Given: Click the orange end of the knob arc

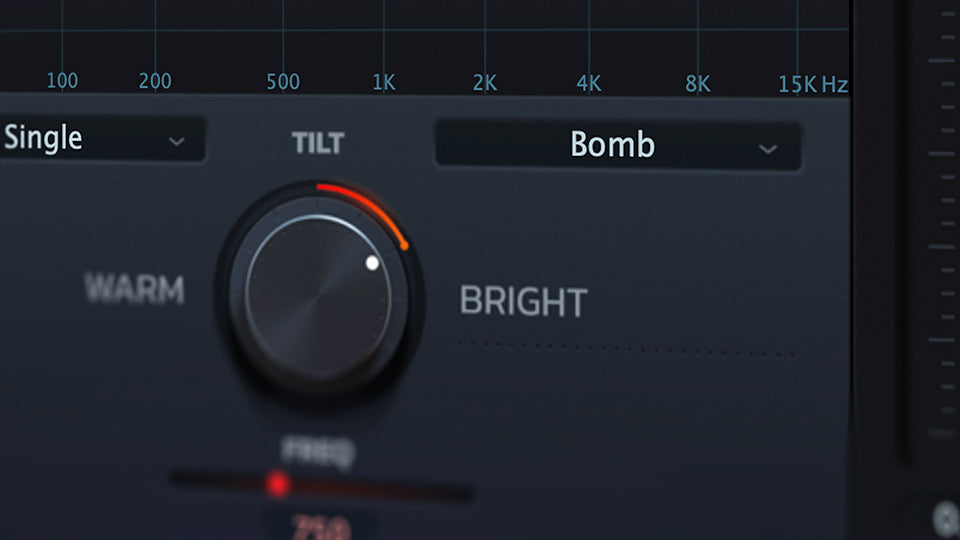Looking at the screenshot, I should pos(404,246).
